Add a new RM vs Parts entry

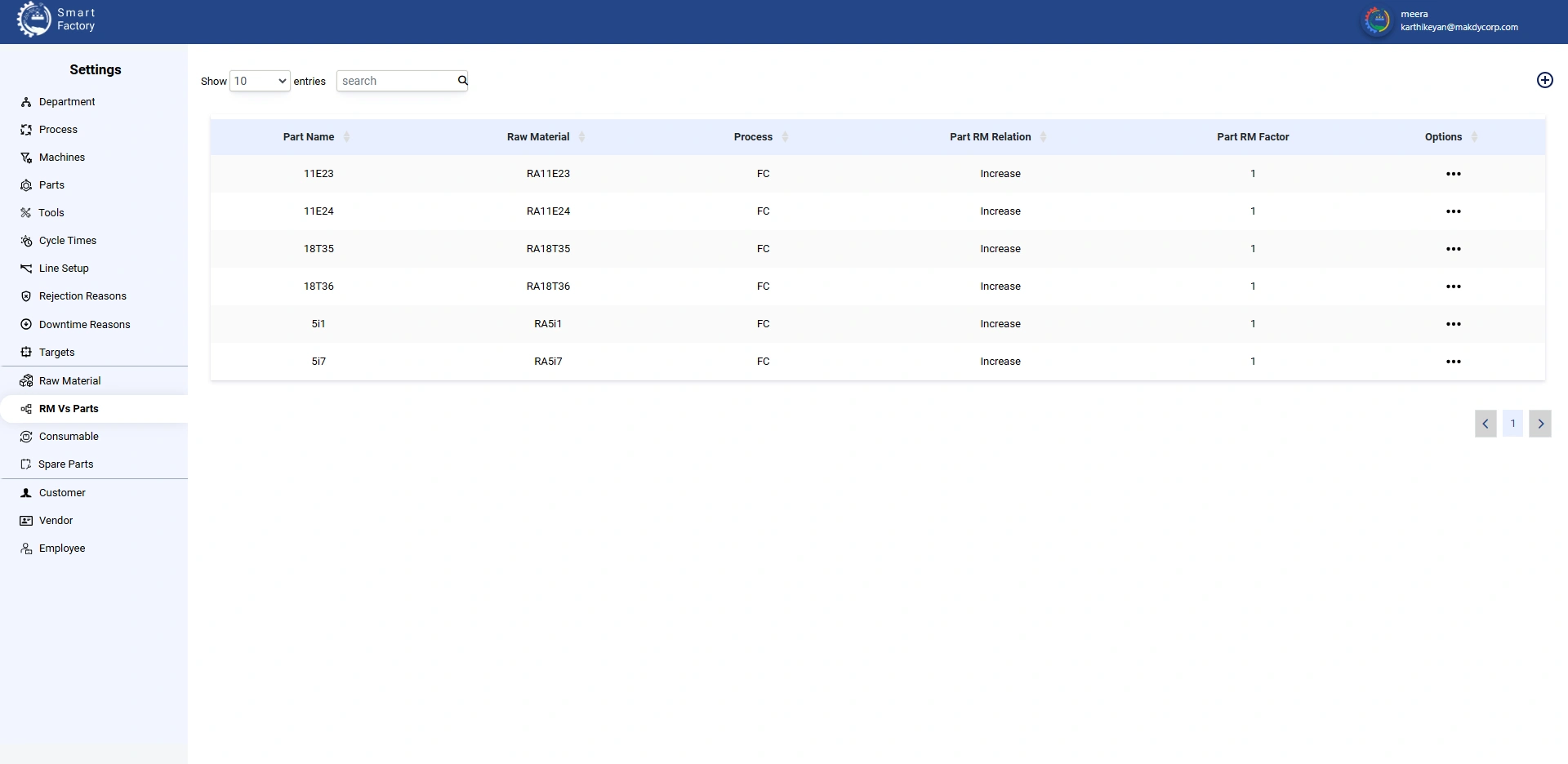tap(1544, 80)
